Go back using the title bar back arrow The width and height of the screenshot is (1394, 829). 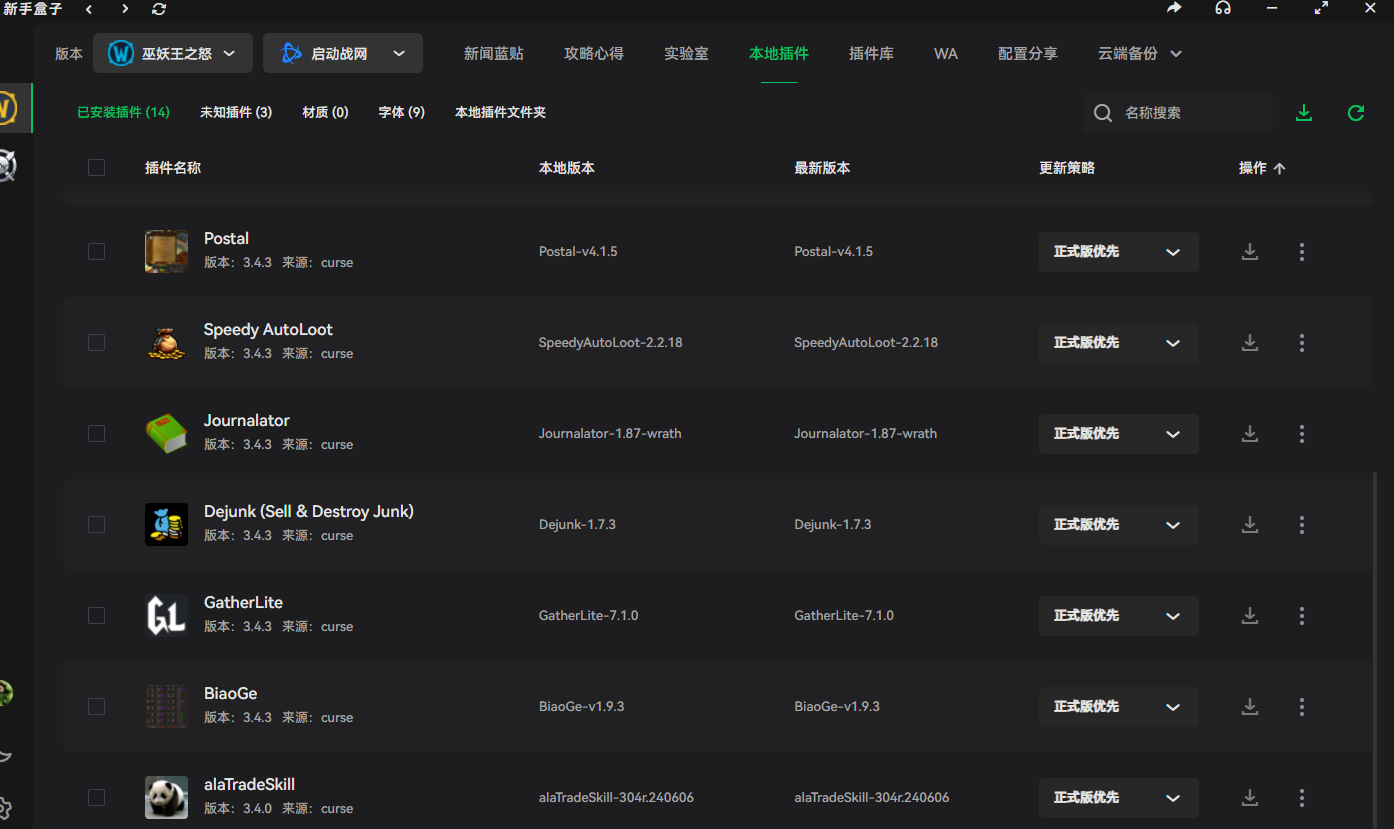(x=89, y=9)
